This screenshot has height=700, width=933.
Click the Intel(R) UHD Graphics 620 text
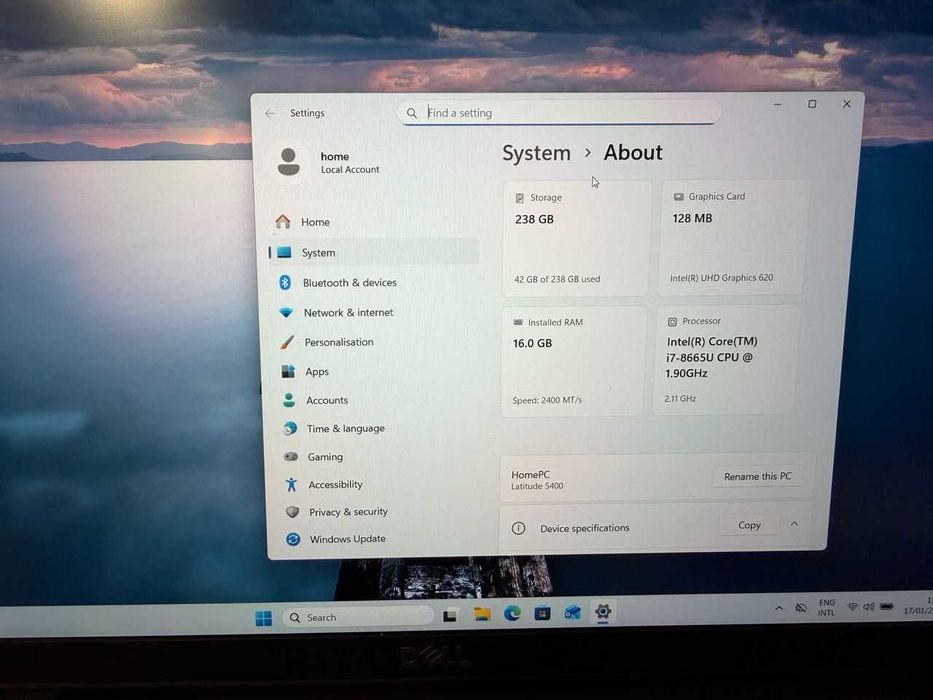721,277
